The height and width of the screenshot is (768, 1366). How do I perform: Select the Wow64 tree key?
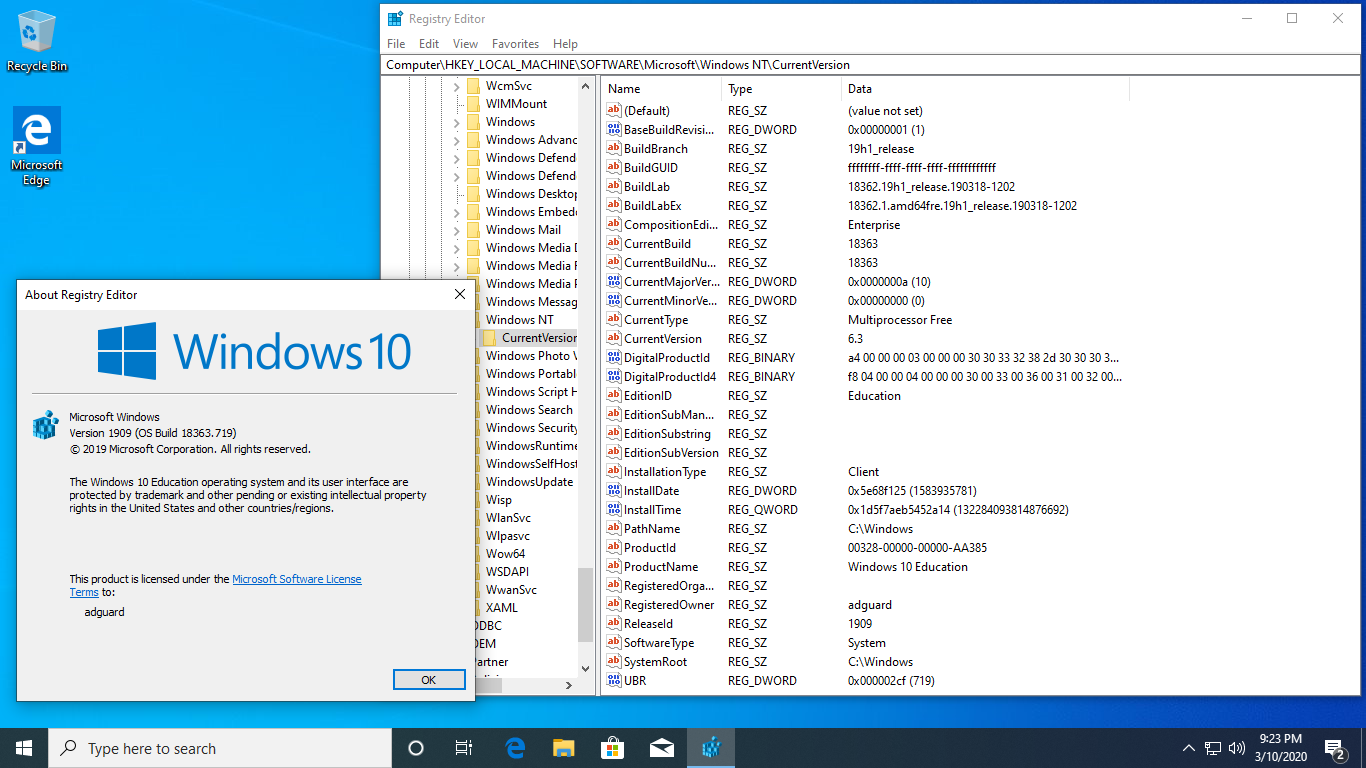coord(505,554)
